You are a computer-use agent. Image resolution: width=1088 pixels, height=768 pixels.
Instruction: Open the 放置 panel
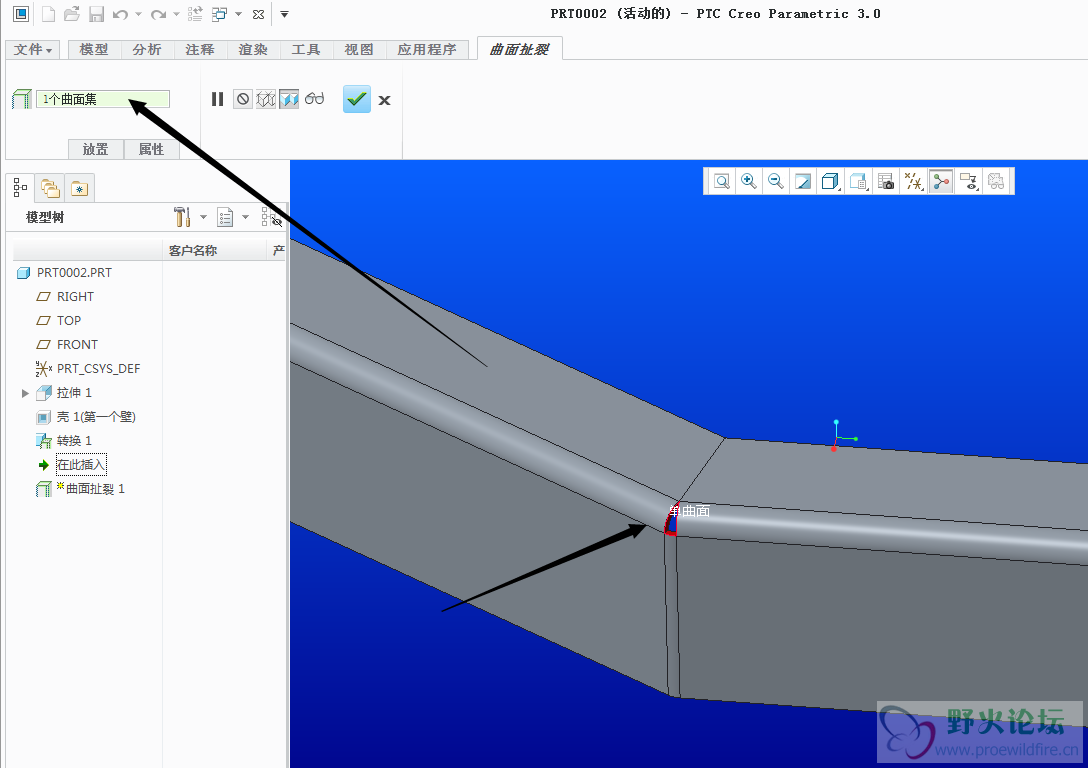(x=96, y=149)
